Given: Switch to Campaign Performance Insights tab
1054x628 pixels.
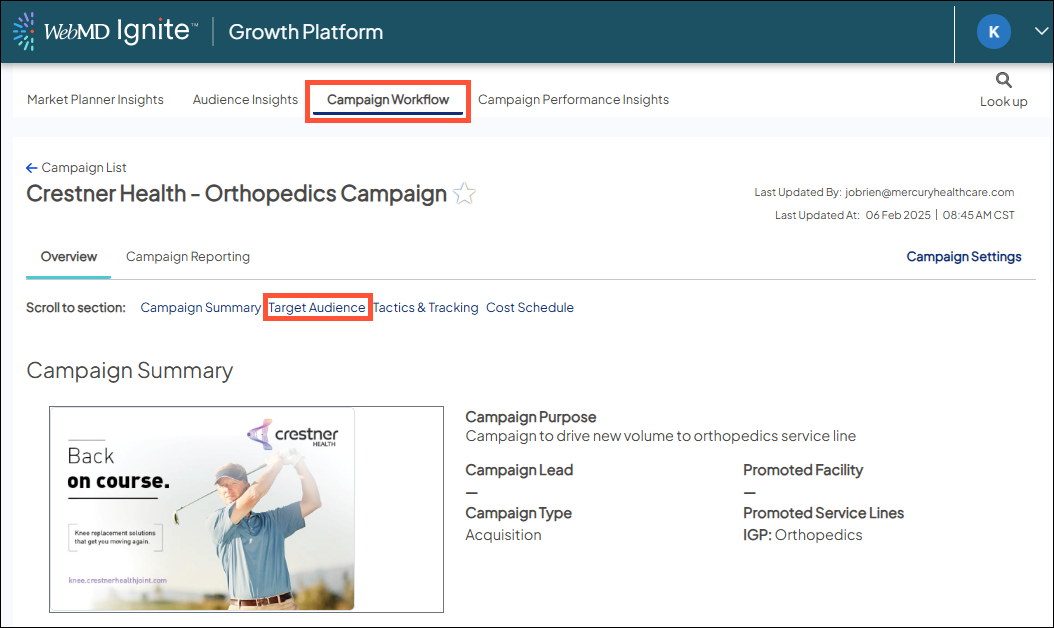Looking at the screenshot, I should click(573, 100).
